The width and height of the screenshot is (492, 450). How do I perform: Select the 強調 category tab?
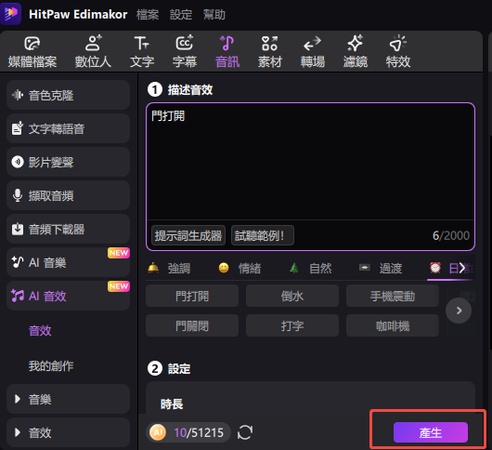click(169, 268)
